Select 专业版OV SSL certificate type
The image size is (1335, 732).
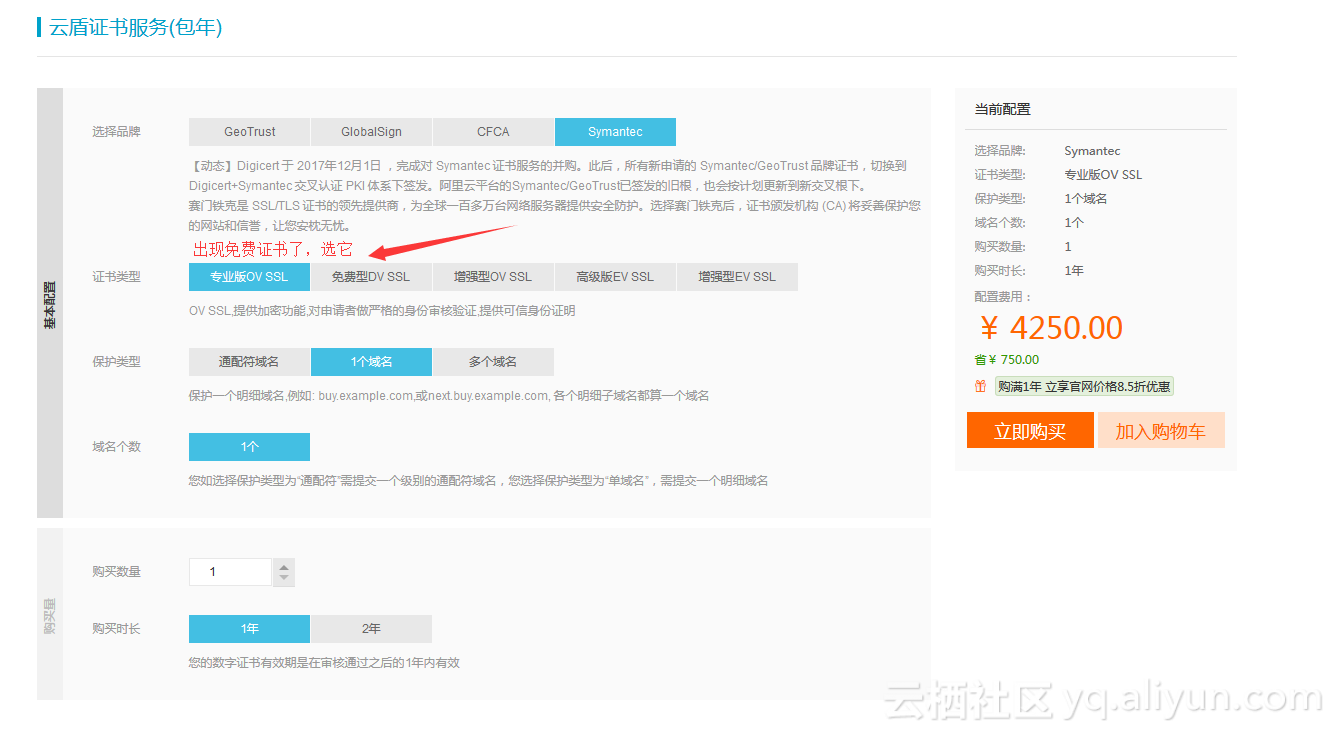249,277
